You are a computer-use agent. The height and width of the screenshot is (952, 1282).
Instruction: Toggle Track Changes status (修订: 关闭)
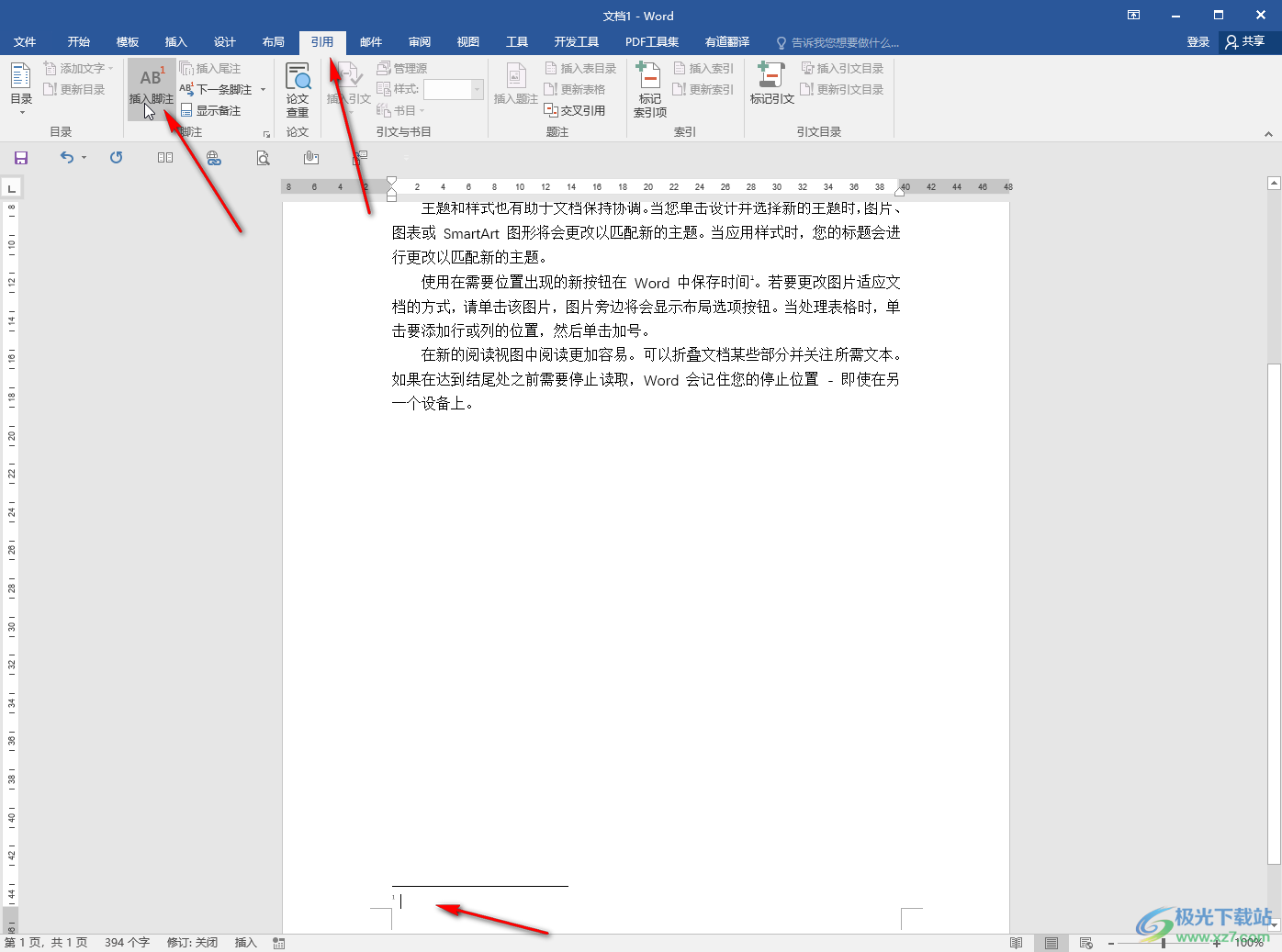point(193,943)
